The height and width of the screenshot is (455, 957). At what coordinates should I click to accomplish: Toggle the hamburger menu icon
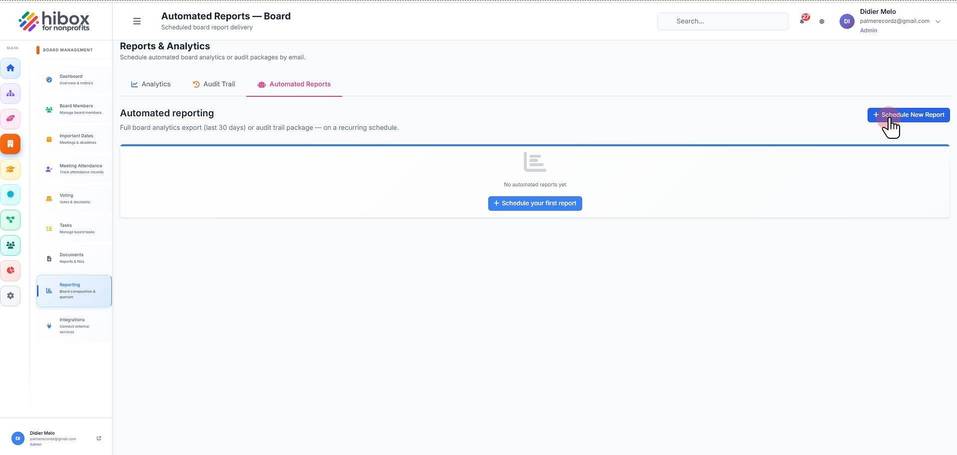pos(137,21)
